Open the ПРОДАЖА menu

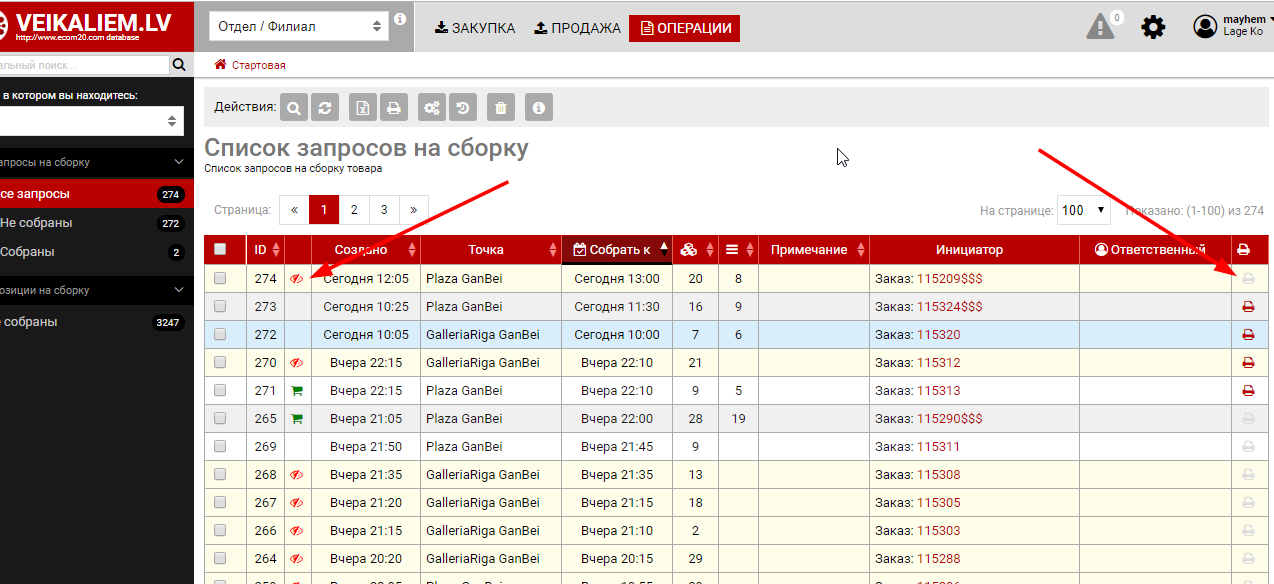(x=577, y=28)
